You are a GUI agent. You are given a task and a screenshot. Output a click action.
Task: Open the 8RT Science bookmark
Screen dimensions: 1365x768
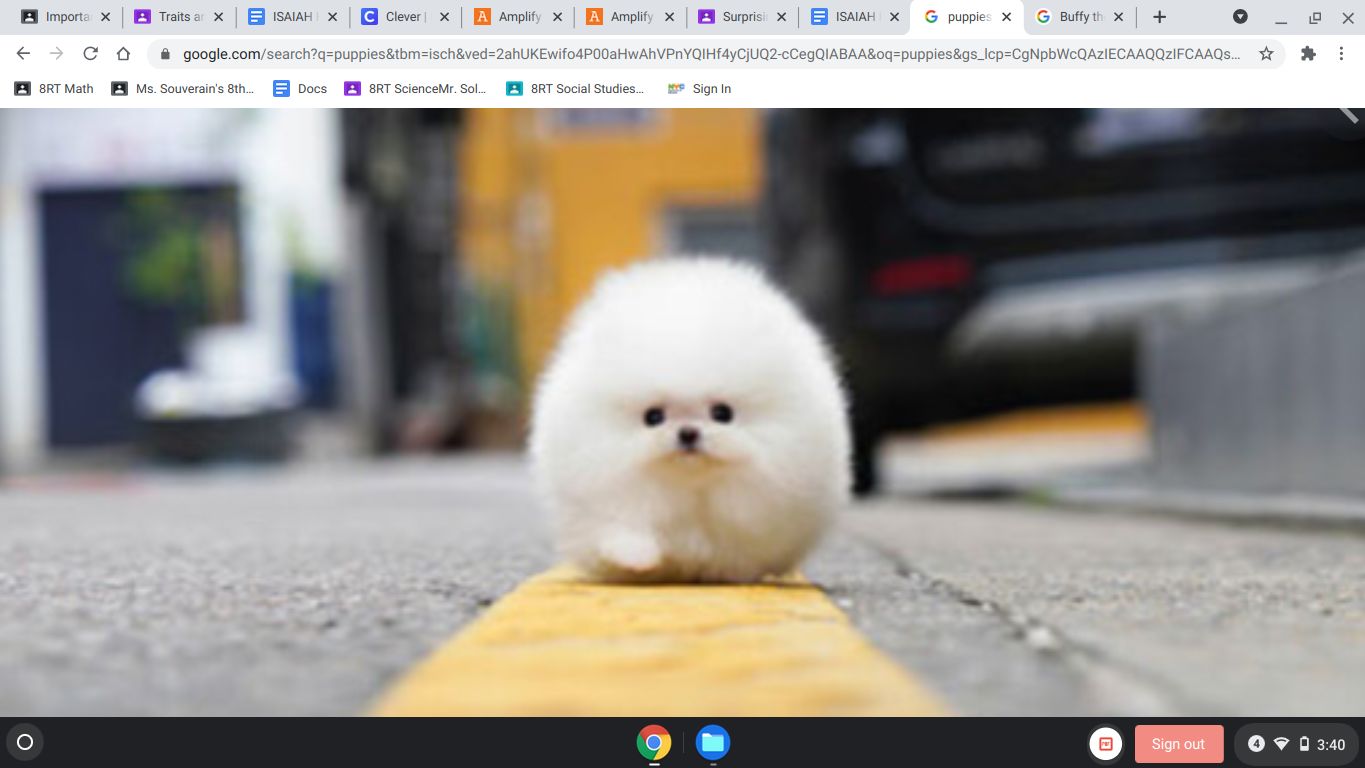[415, 89]
